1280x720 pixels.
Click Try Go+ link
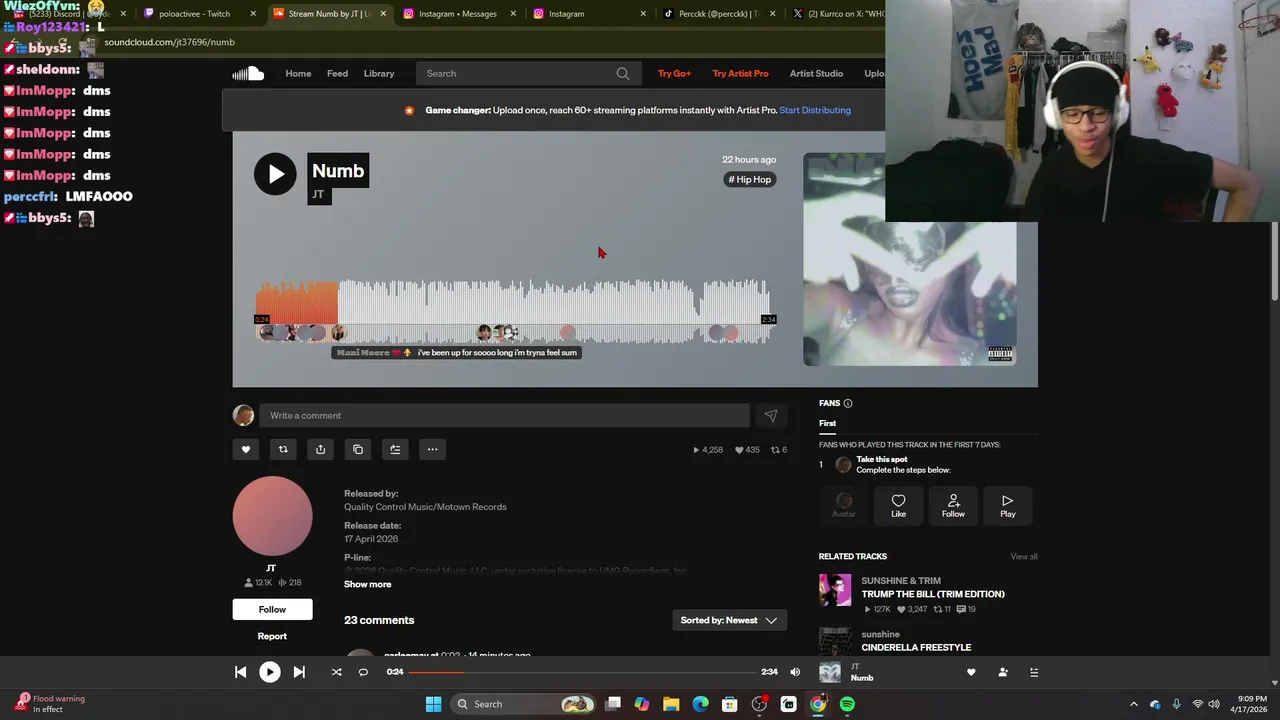click(674, 73)
